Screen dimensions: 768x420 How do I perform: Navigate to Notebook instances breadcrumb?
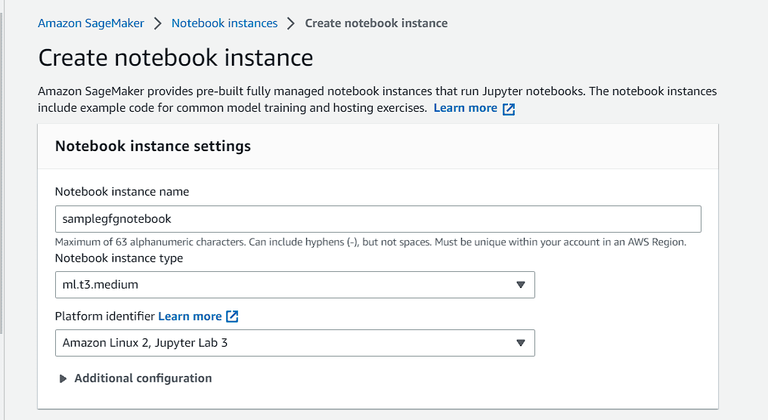tap(224, 23)
